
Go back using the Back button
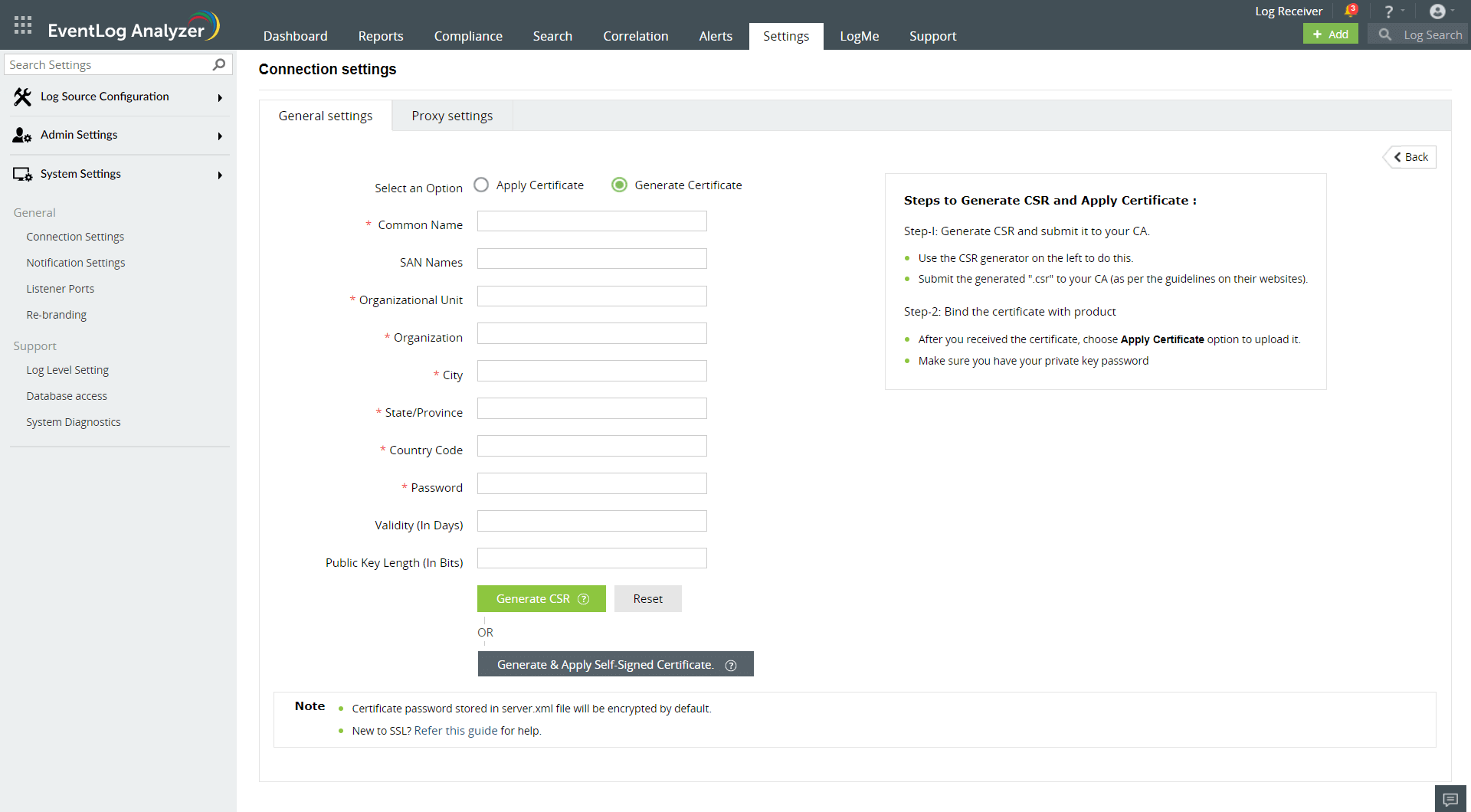coord(1410,157)
